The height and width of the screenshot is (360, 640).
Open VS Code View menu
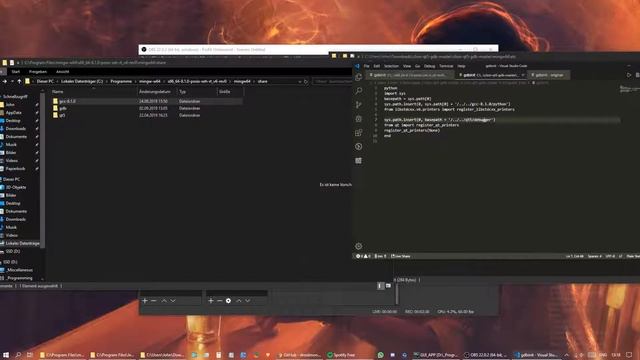tap(407, 66)
